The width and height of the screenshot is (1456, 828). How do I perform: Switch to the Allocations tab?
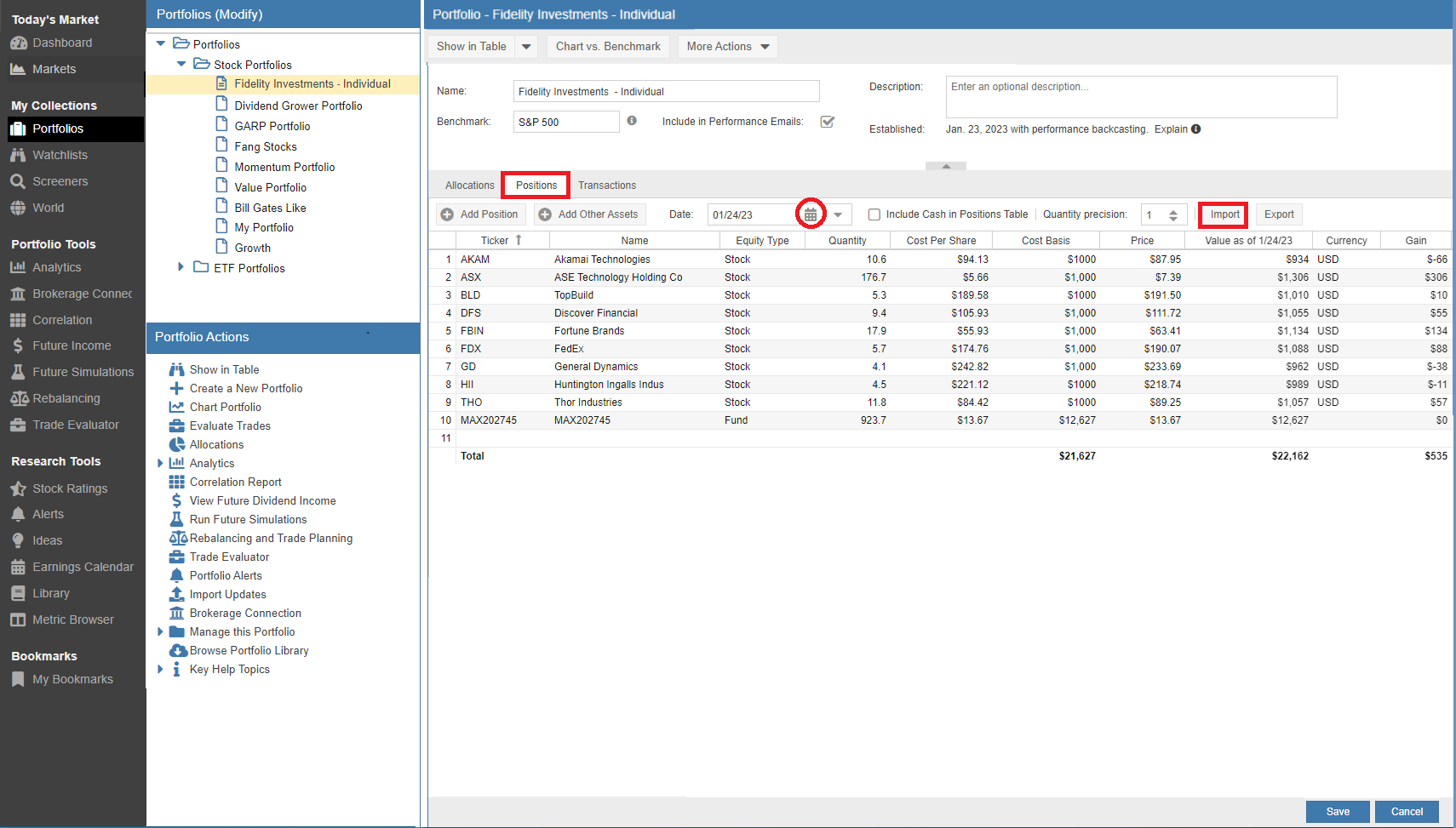click(x=469, y=186)
